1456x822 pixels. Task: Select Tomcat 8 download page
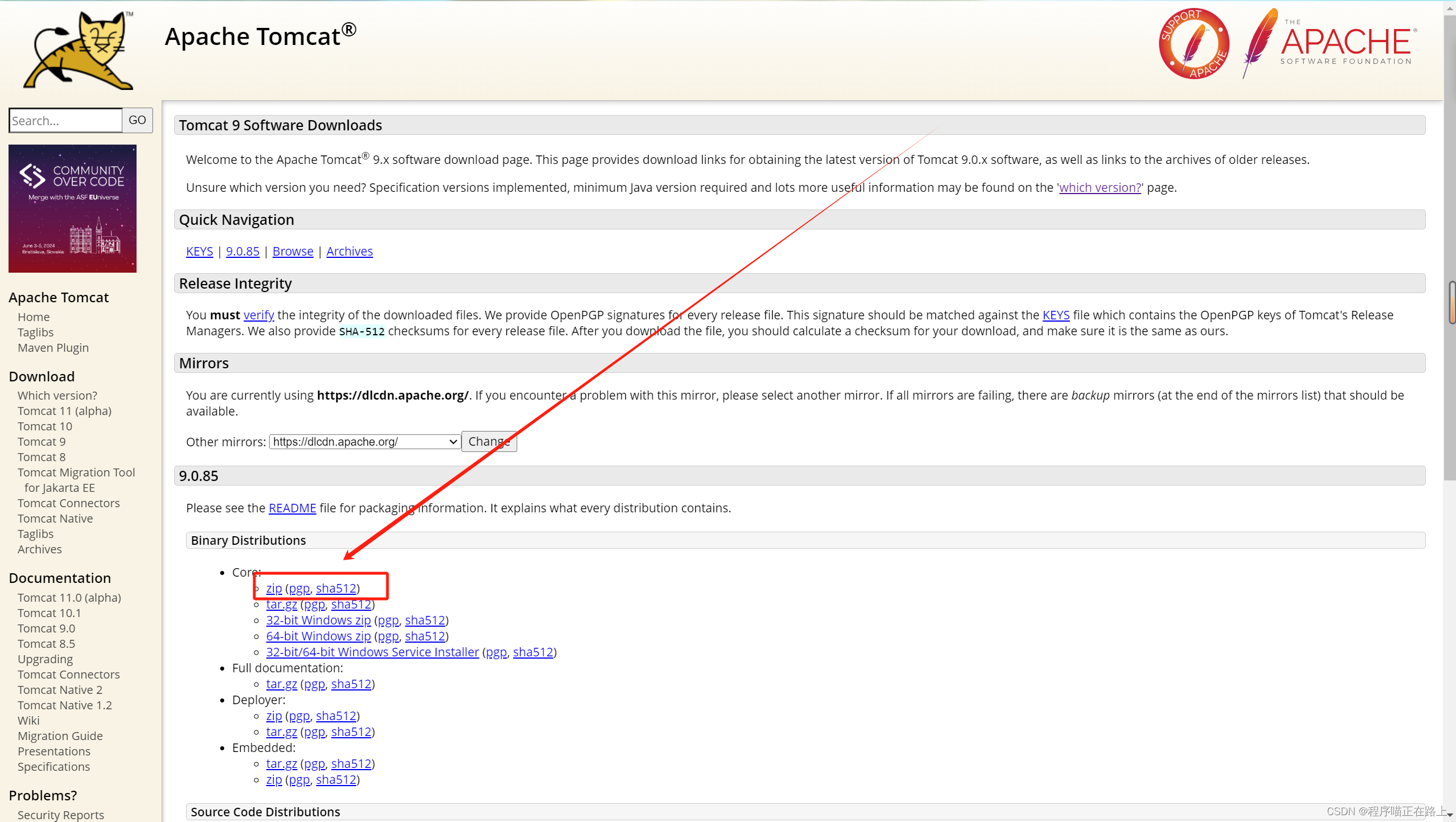42,457
